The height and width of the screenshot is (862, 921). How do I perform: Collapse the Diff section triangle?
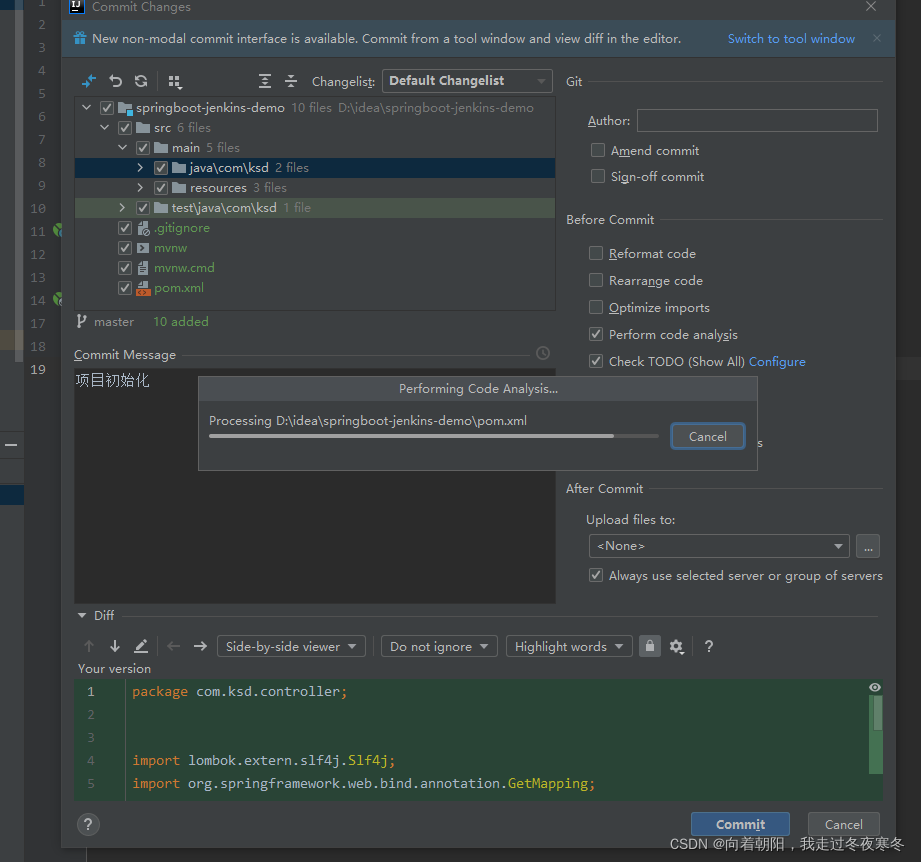tap(82, 615)
